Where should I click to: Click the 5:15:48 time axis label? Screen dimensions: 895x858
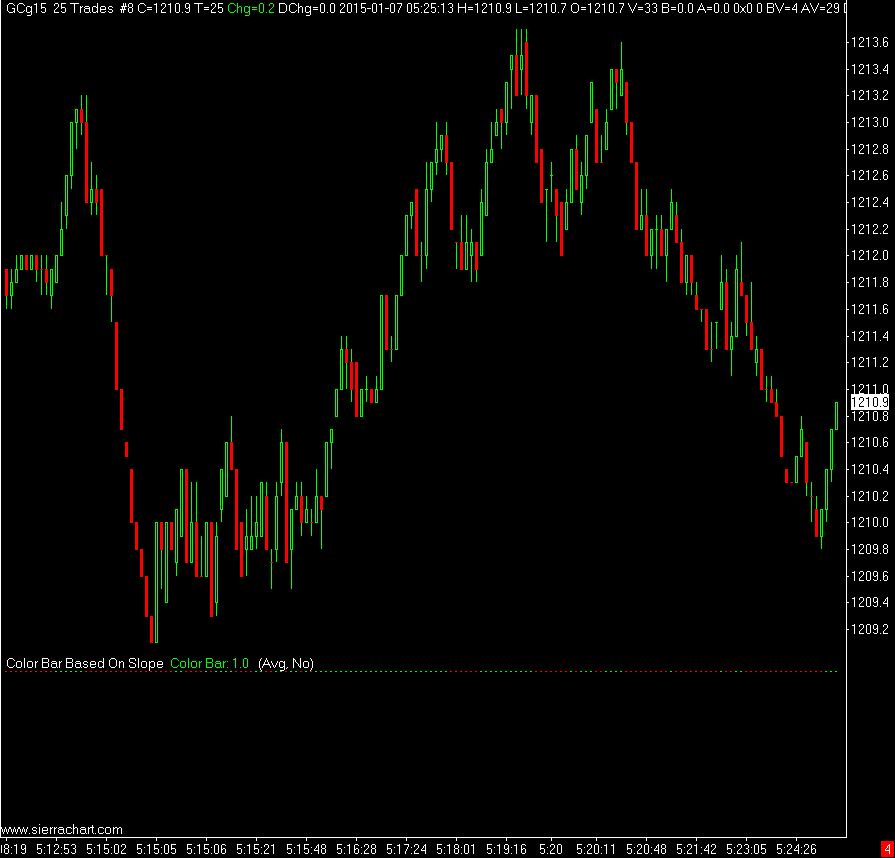(x=307, y=849)
